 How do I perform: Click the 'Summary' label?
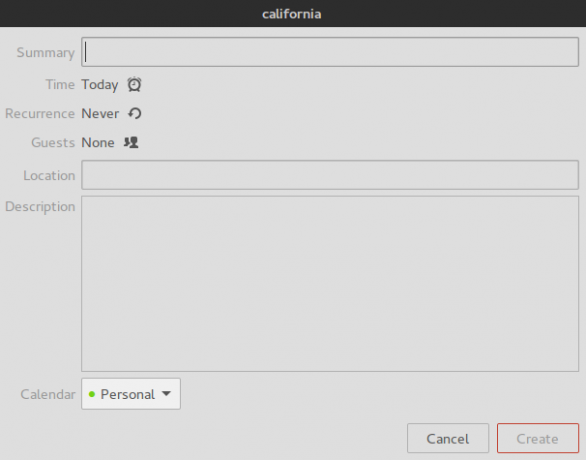(x=46, y=53)
